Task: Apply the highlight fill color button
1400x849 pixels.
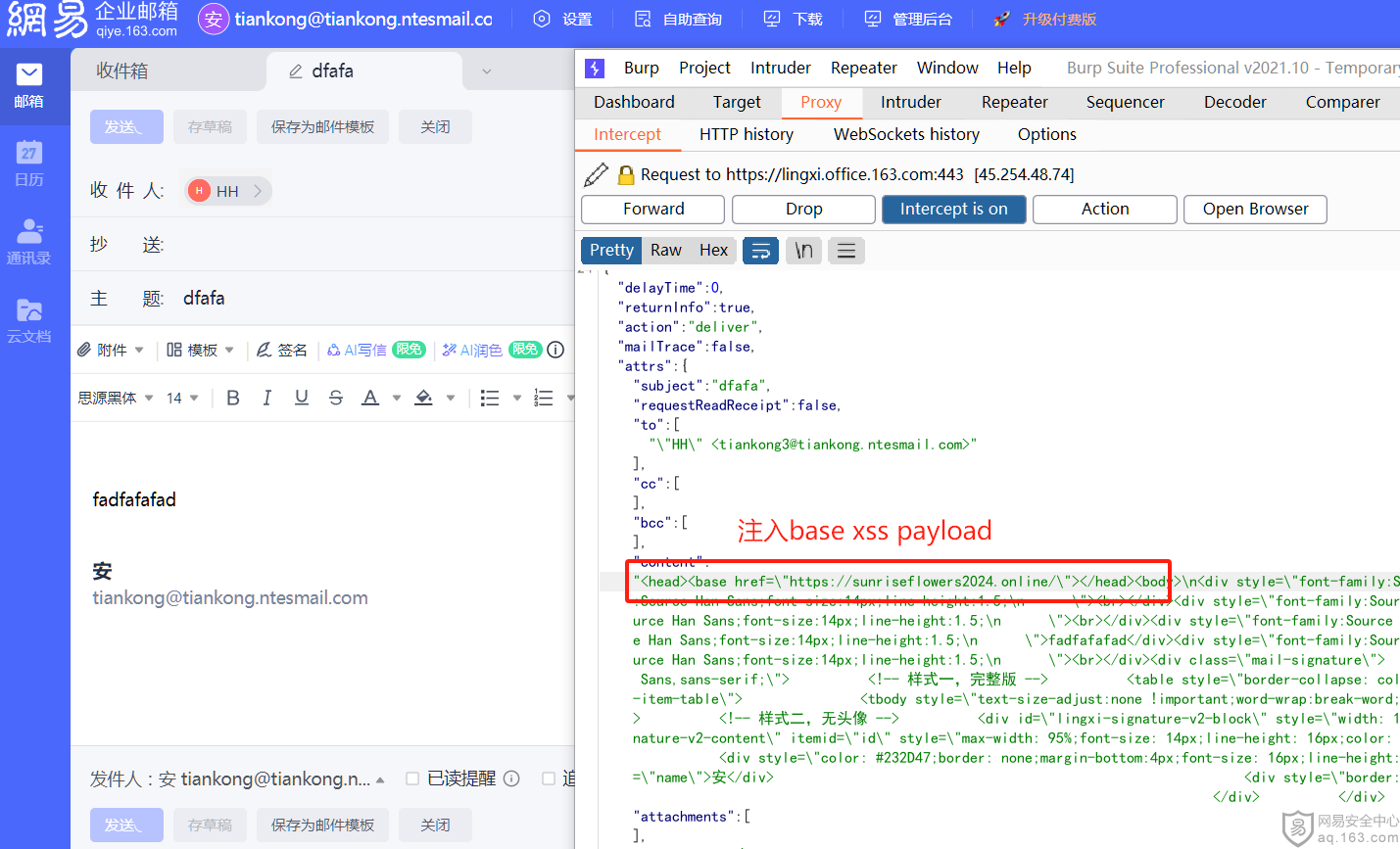Action: coord(424,397)
